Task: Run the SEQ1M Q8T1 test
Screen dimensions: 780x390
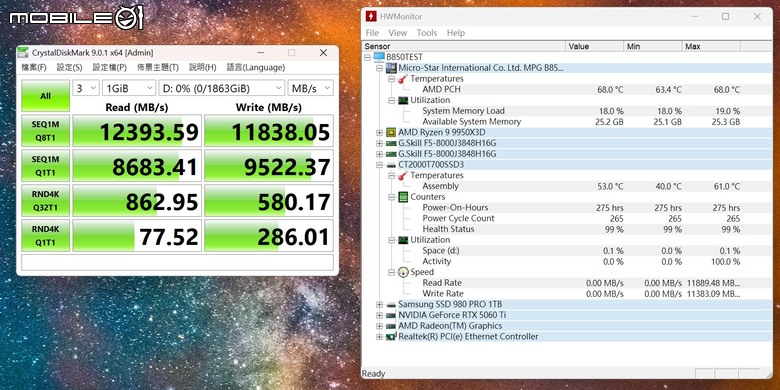Action: [x=45, y=130]
